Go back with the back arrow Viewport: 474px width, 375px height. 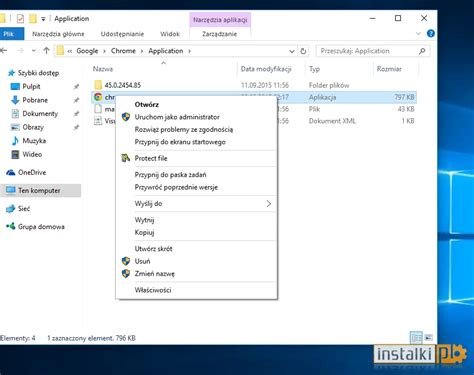4,51
